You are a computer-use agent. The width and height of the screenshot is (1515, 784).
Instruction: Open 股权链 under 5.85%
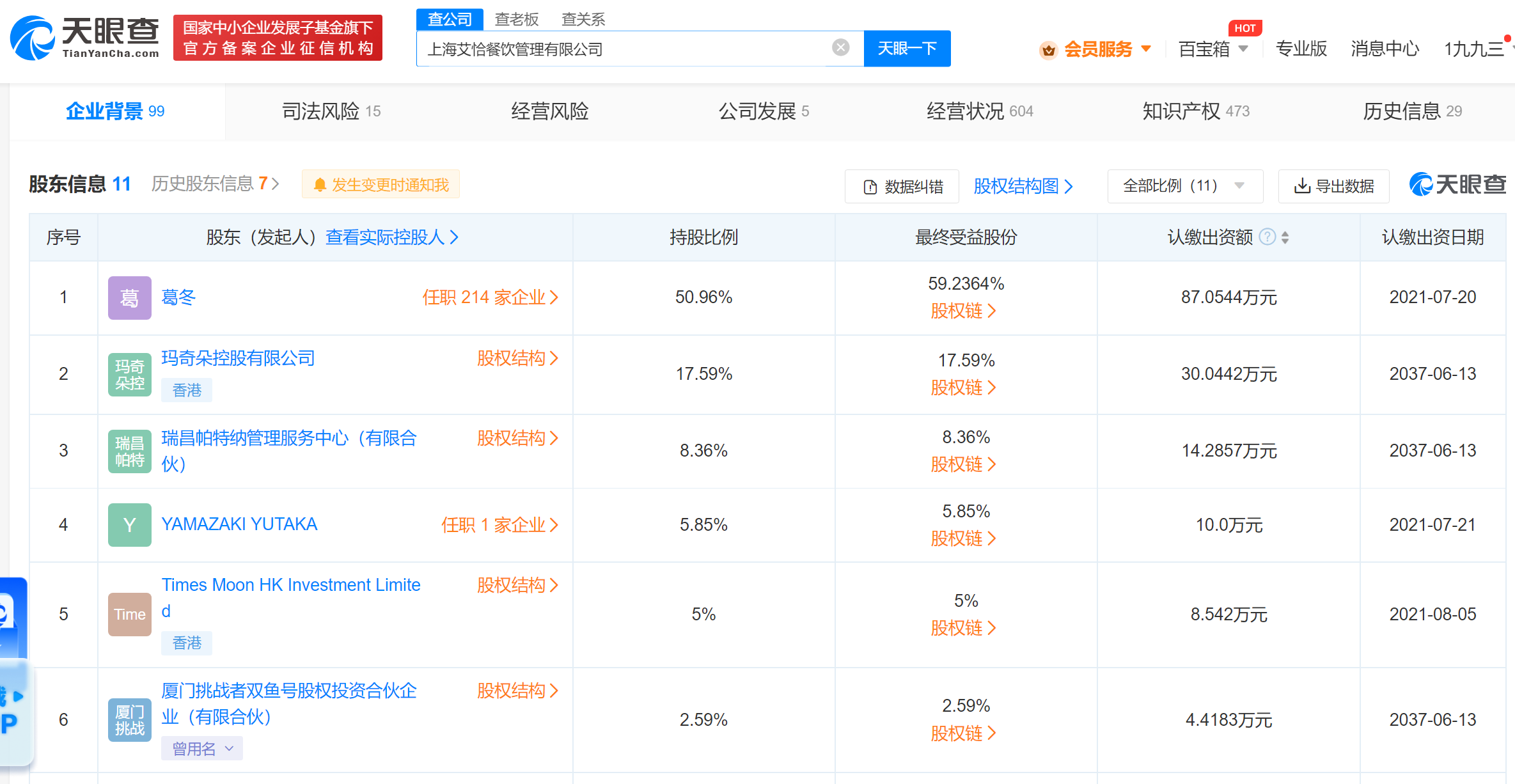[963, 538]
